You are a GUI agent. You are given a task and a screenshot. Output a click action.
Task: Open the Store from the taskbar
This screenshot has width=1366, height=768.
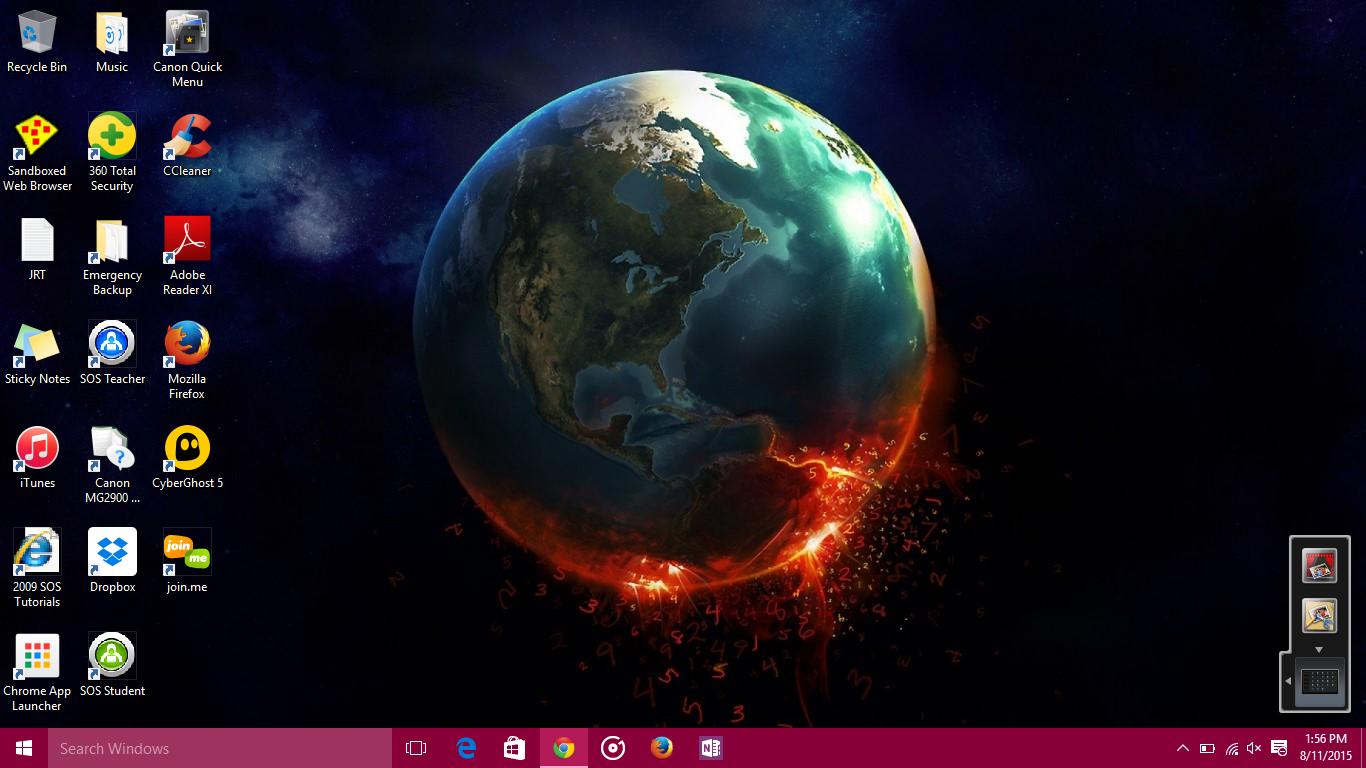515,748
